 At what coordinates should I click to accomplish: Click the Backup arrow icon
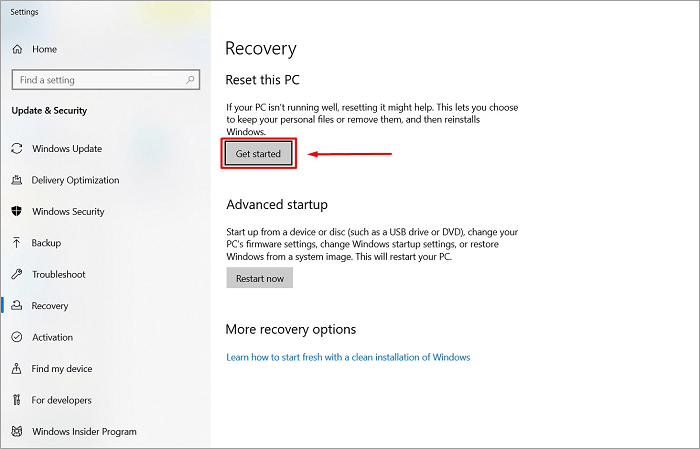click(17, 243)
